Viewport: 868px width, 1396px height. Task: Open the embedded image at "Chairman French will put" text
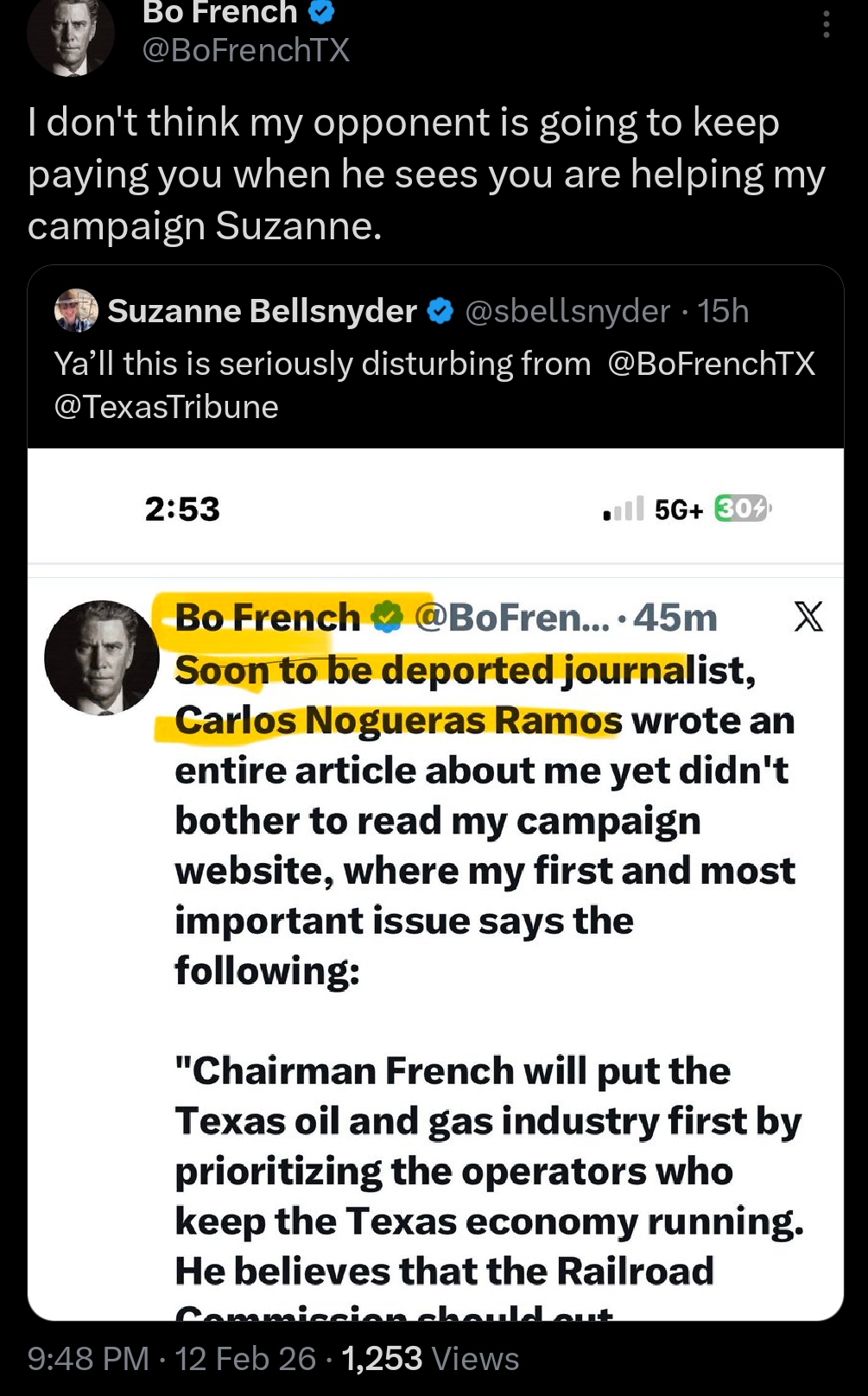click(x=453, y=1071)
